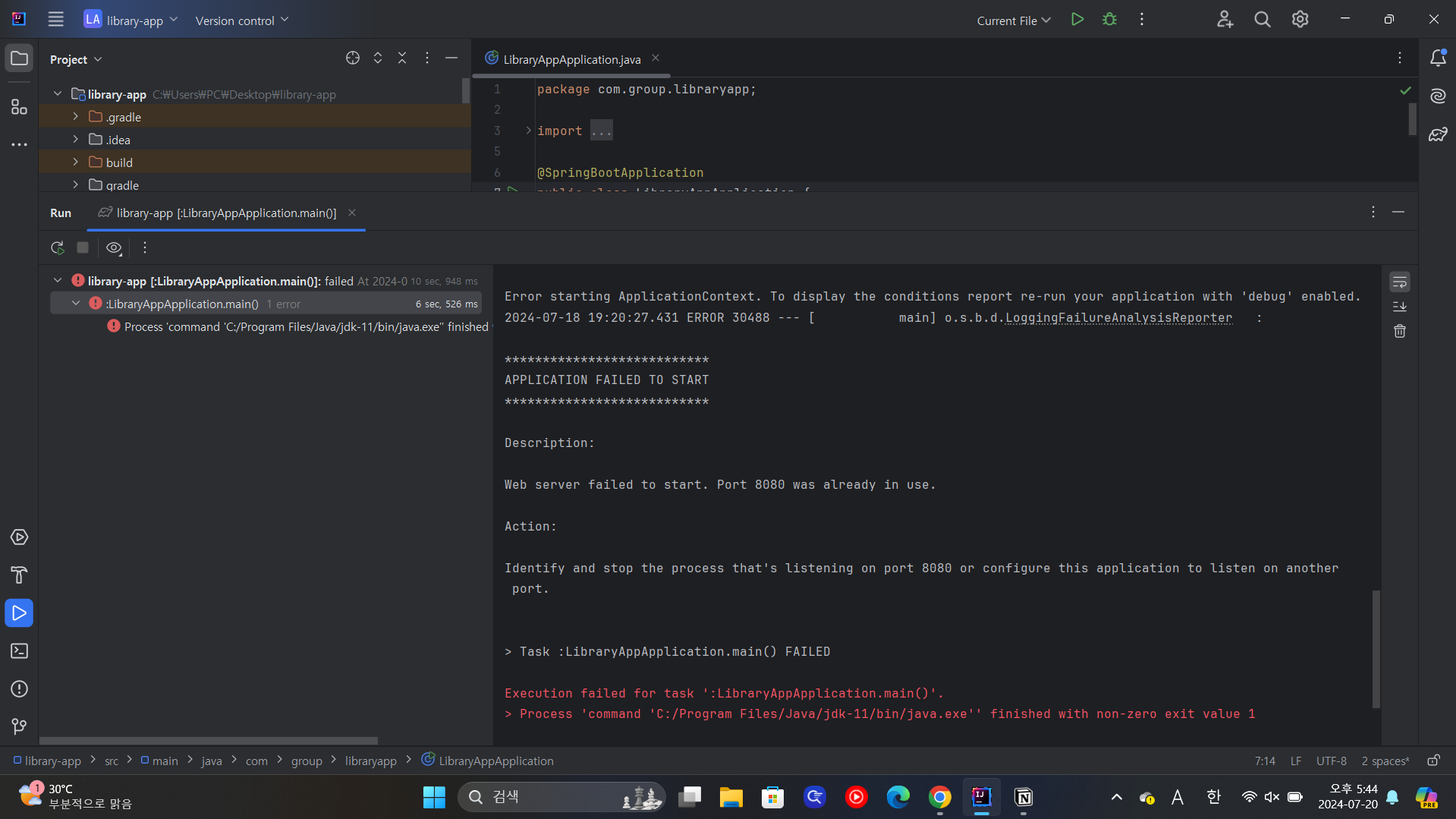This screenshot has height=819, width=1456.
Task: Collapse the failed library-app run node
Action: coord(58,281)
